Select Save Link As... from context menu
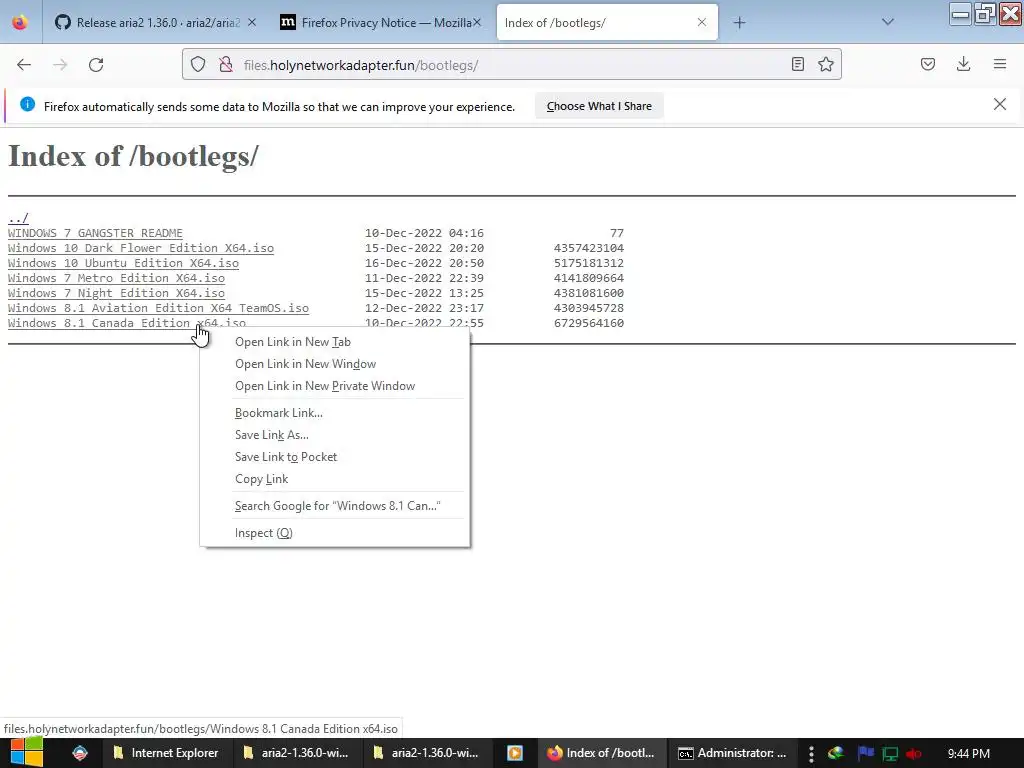Screen dimensions: 1024x768 334,435
